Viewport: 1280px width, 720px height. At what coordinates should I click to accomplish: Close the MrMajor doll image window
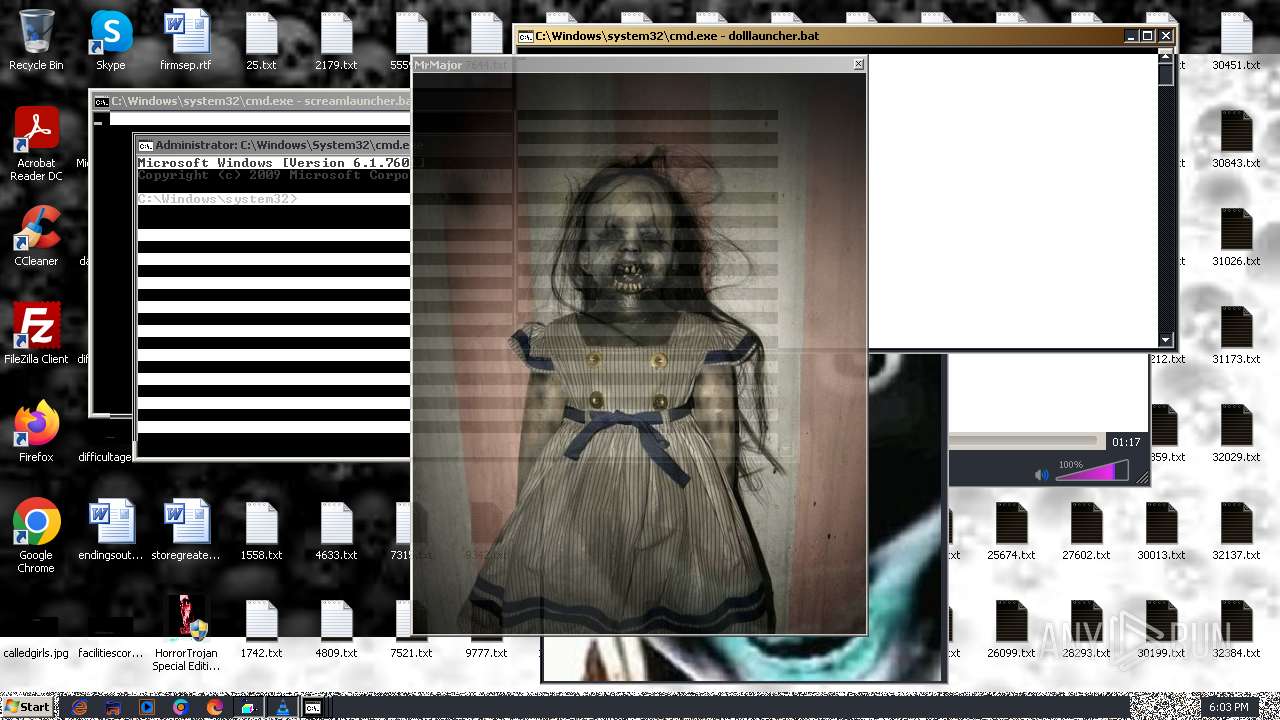tap(858, 64)
